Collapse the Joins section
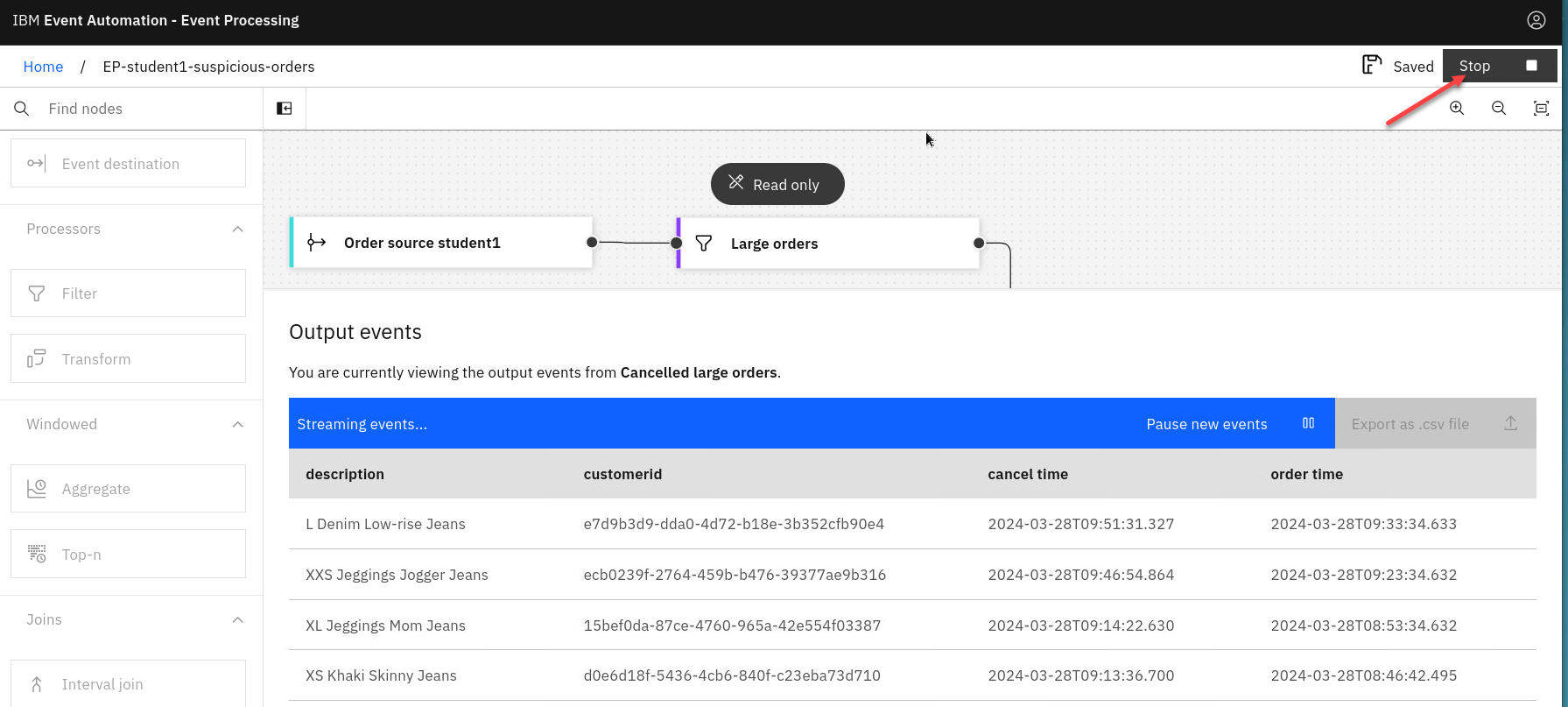The width and height of the screenshot is (1568, 707). coord(237,619)
